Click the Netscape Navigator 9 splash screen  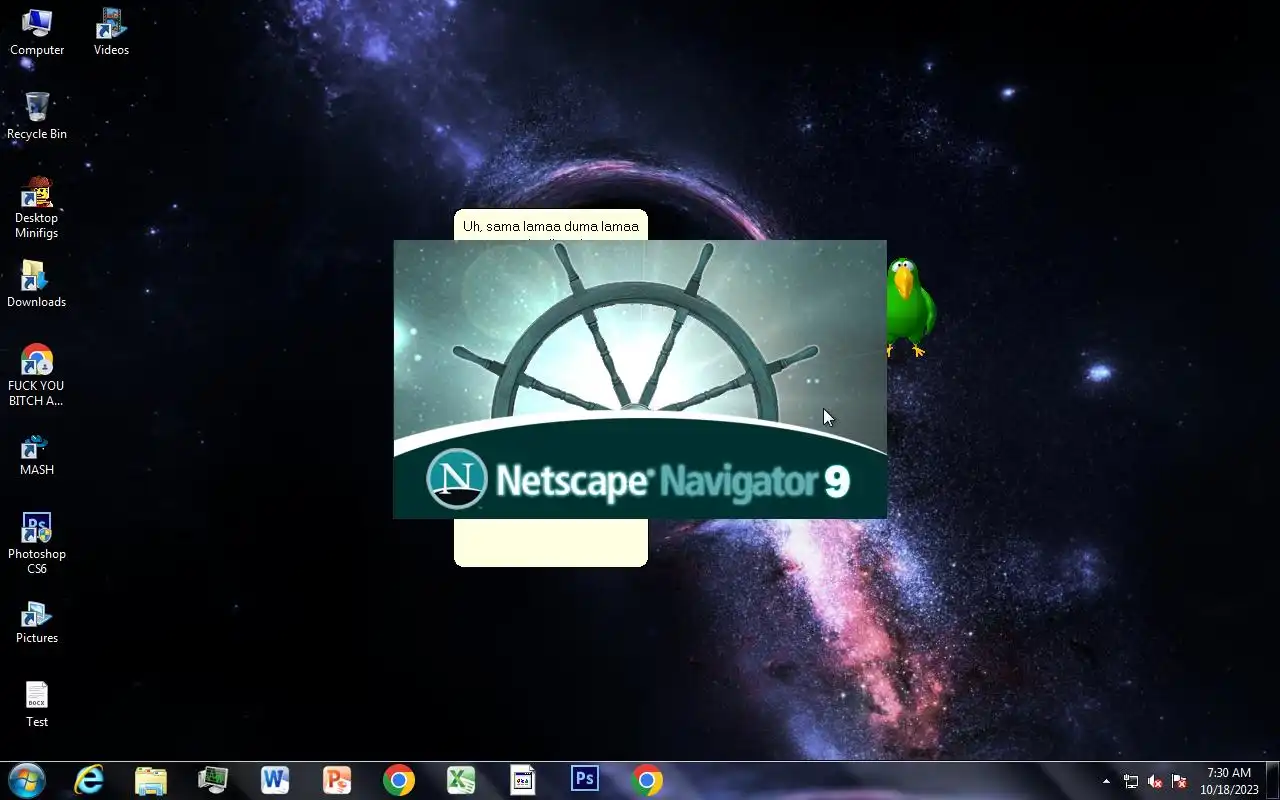tap(640, 379)
